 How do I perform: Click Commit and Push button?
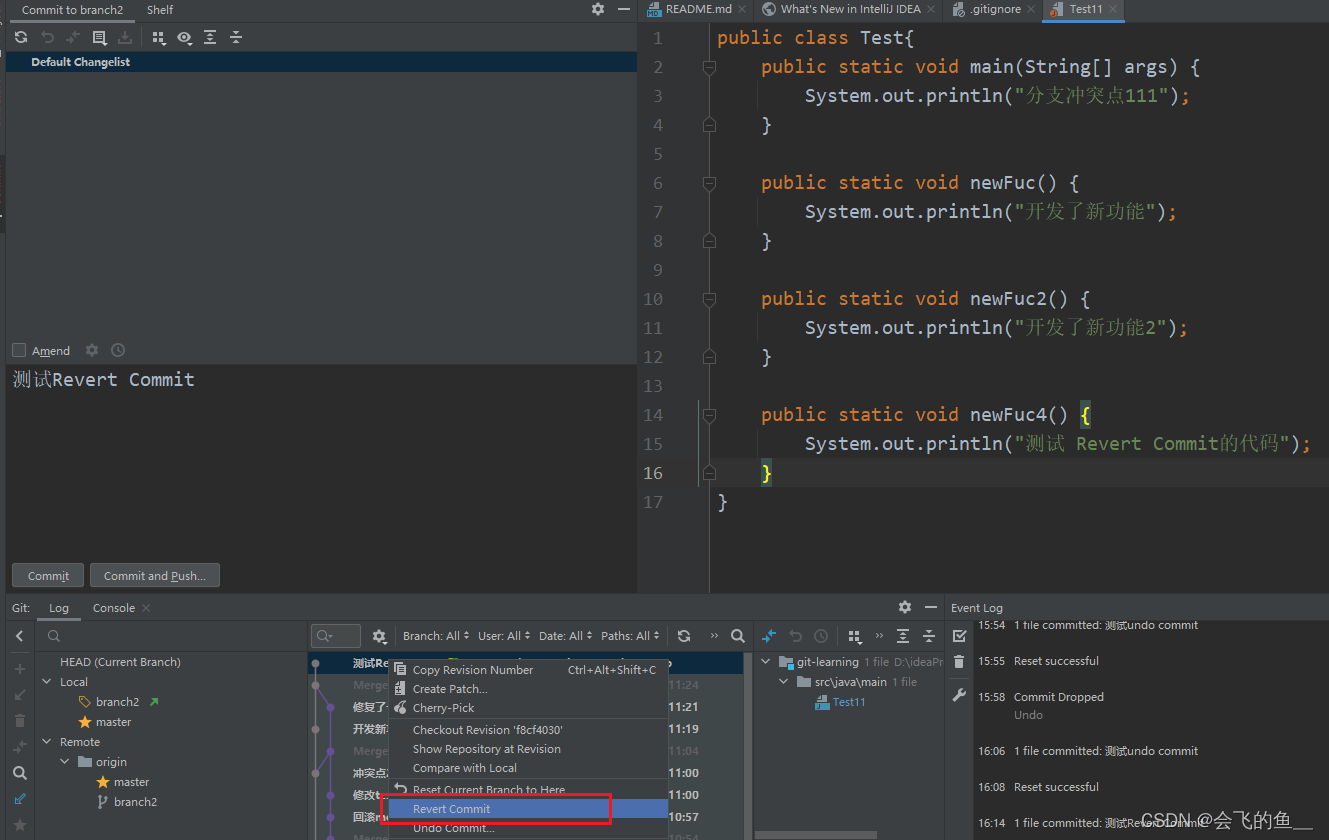[x=155, y=576]
